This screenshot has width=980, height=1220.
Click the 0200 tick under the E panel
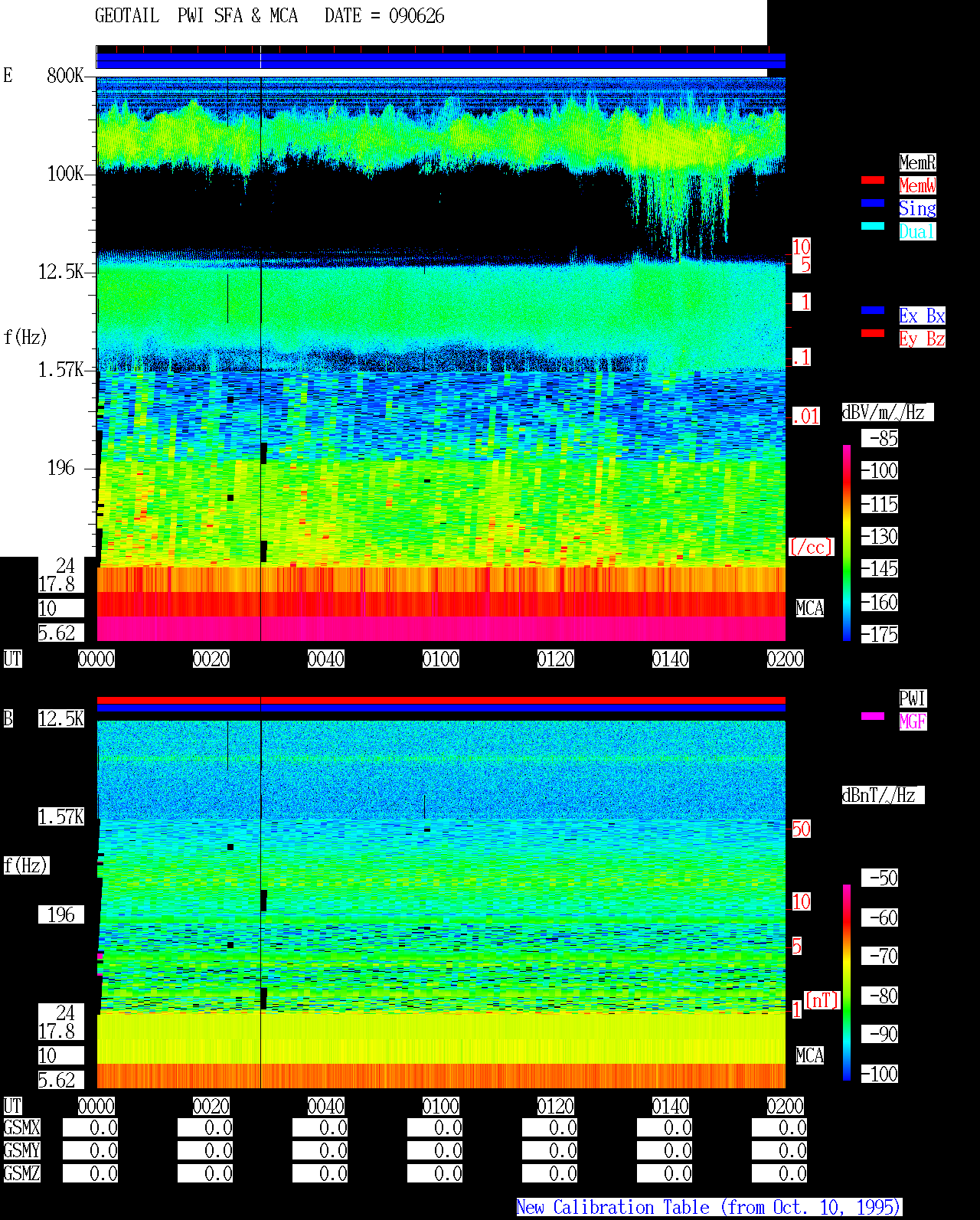coord(786,659)
